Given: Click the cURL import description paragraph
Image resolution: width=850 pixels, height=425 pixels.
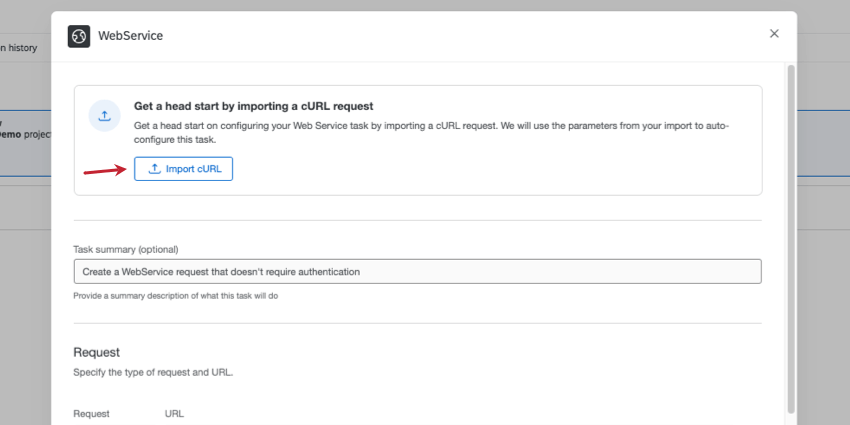Looking at the screenshot, I should point(432,133).
